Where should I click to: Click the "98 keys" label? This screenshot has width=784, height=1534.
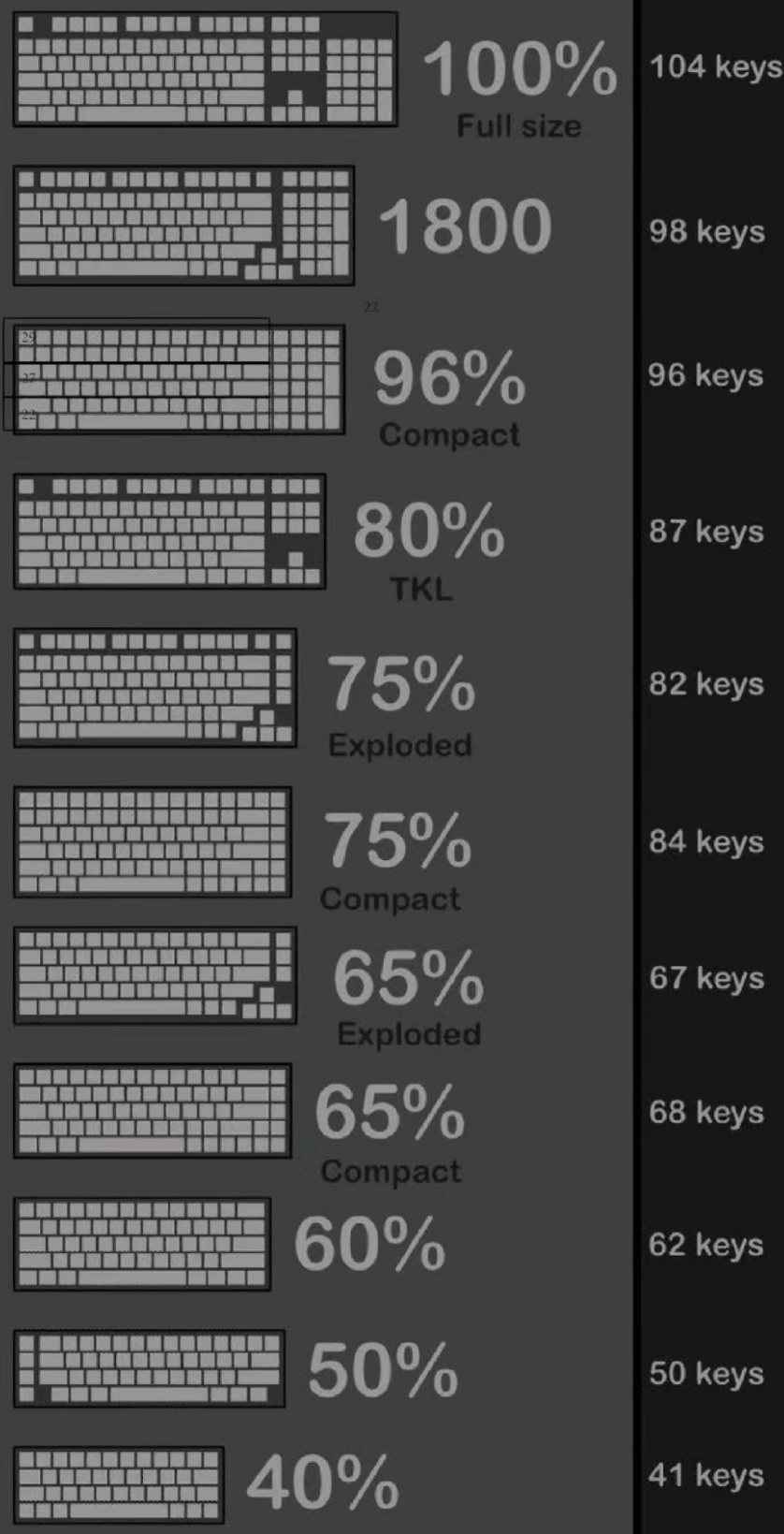point(707,231)
